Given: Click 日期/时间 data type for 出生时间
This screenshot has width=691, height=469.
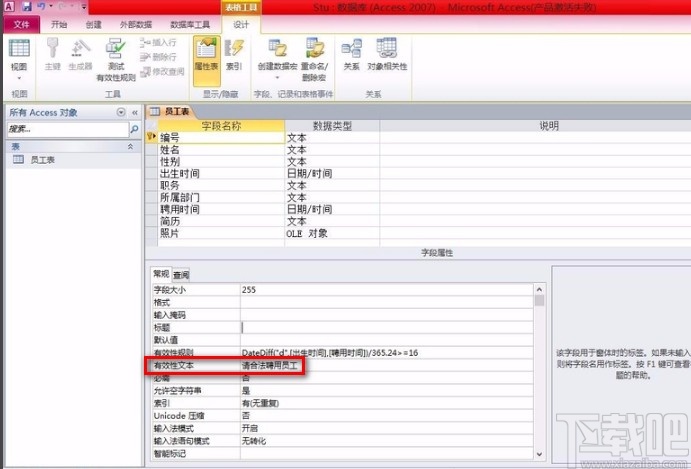Looking at the screenshot, I should [x=332, y=174].
